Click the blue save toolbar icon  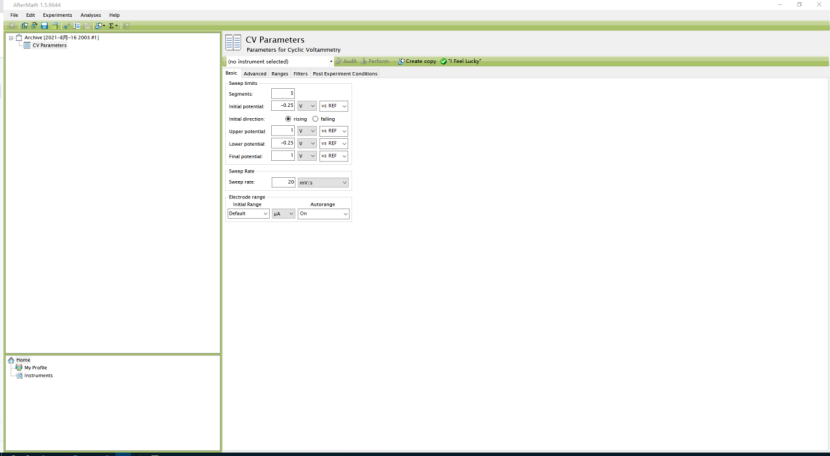point(44,25)
